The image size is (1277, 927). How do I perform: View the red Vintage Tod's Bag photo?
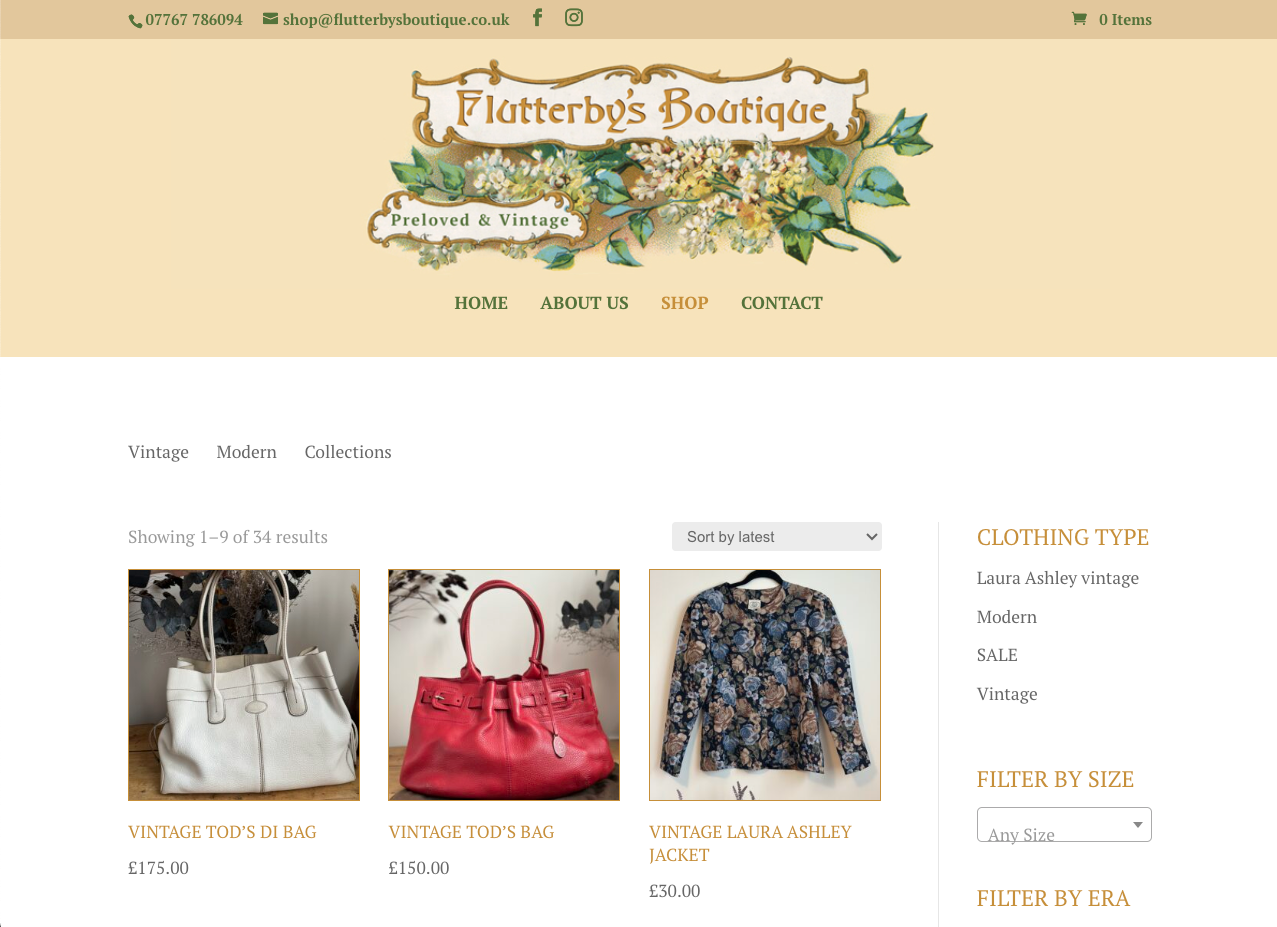tap(504, 685)
